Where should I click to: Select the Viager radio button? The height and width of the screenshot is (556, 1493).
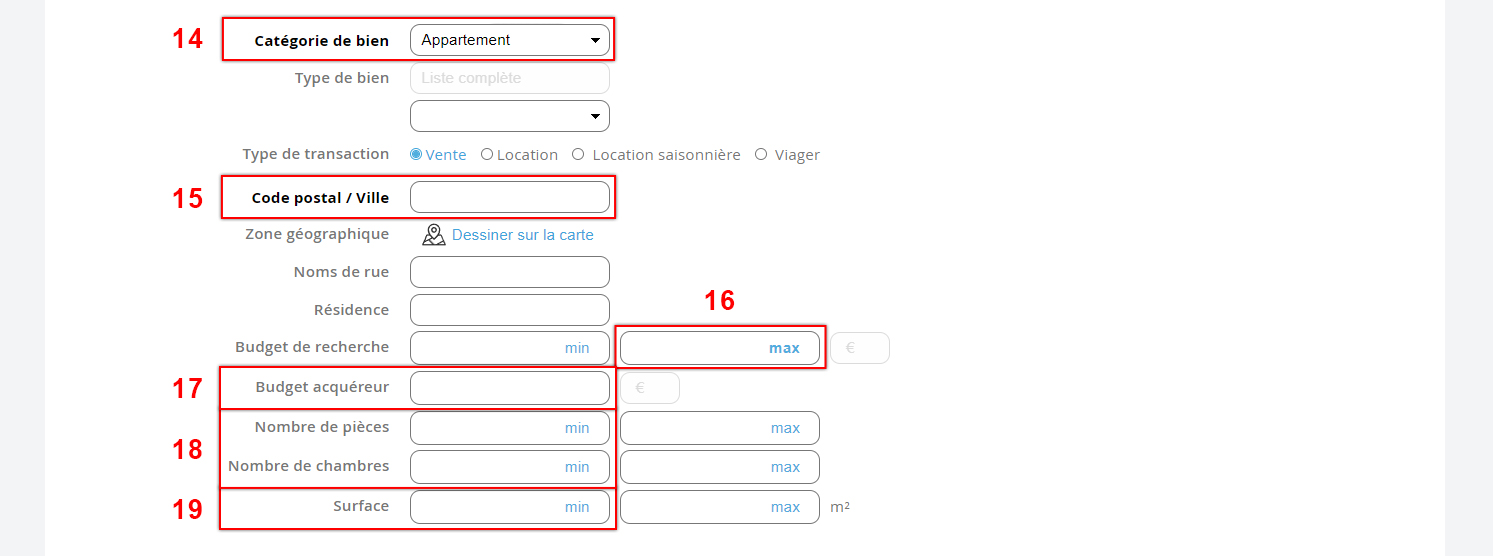point(761,155)
